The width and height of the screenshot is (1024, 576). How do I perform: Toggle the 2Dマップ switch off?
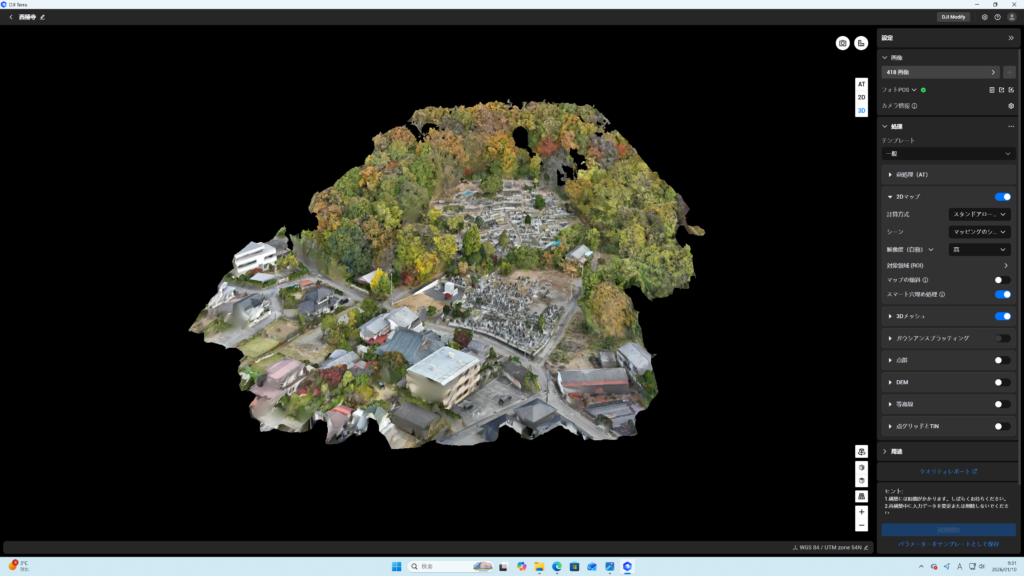click(x=1002, y=197)
